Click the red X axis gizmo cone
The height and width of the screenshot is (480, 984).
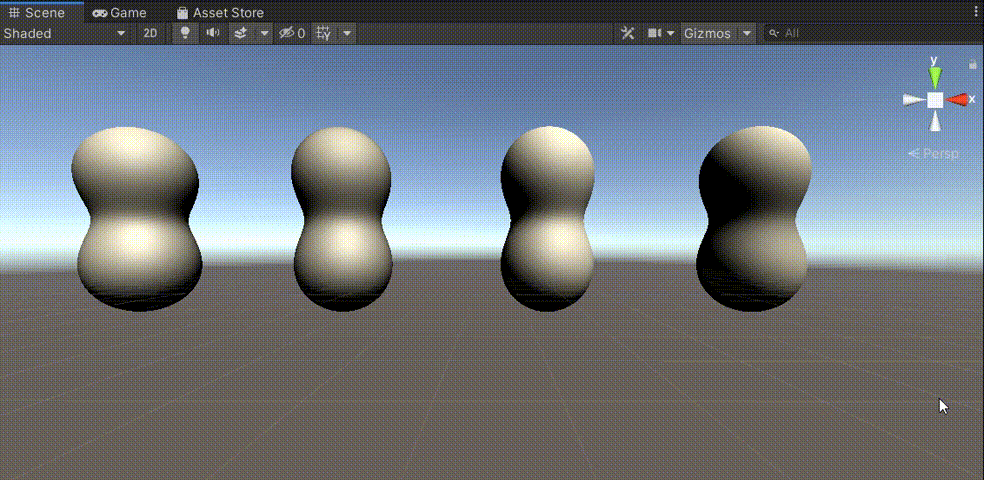point(958,99)
